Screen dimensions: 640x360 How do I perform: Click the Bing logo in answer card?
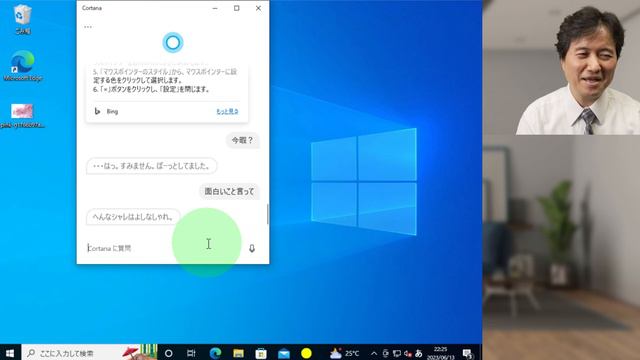click(98, 111)
